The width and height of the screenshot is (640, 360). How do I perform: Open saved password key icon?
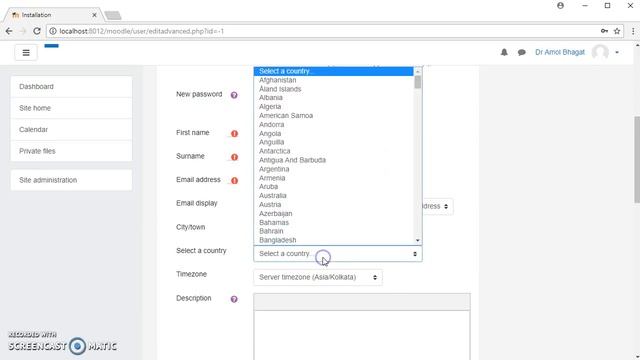[x=604, y=31]
